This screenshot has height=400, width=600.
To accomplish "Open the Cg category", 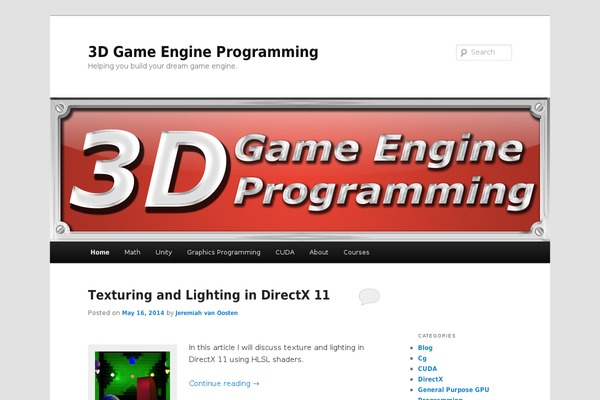I will [422, 358].
